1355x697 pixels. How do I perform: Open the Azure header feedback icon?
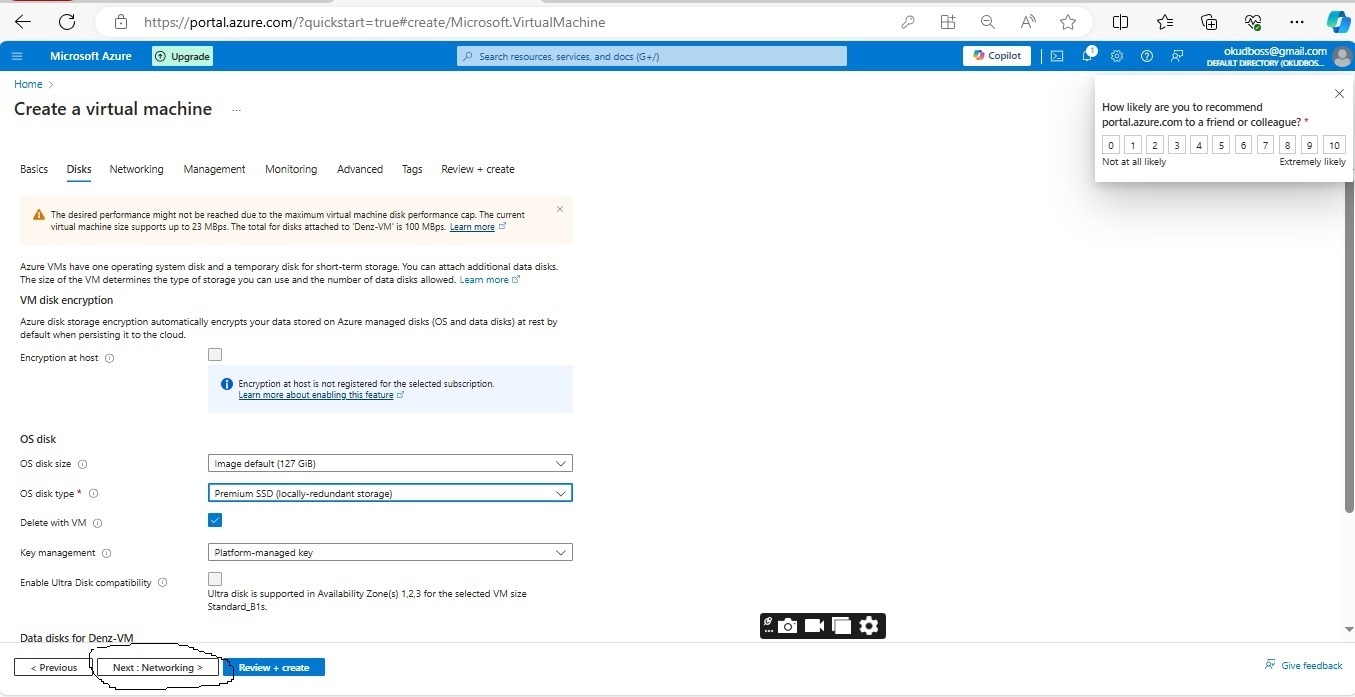tap(1177, 56)
